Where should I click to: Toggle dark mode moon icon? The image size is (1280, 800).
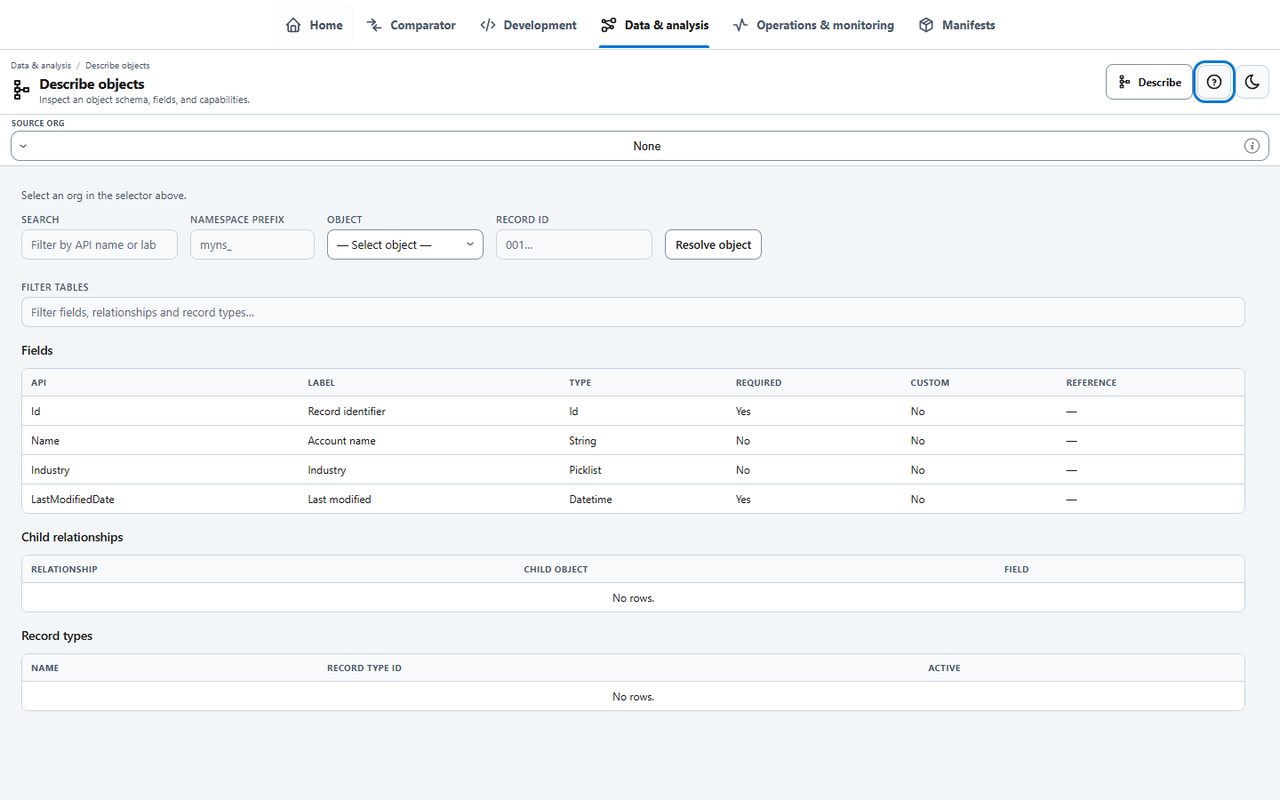pyautogui.click(x=1252, y=82)
